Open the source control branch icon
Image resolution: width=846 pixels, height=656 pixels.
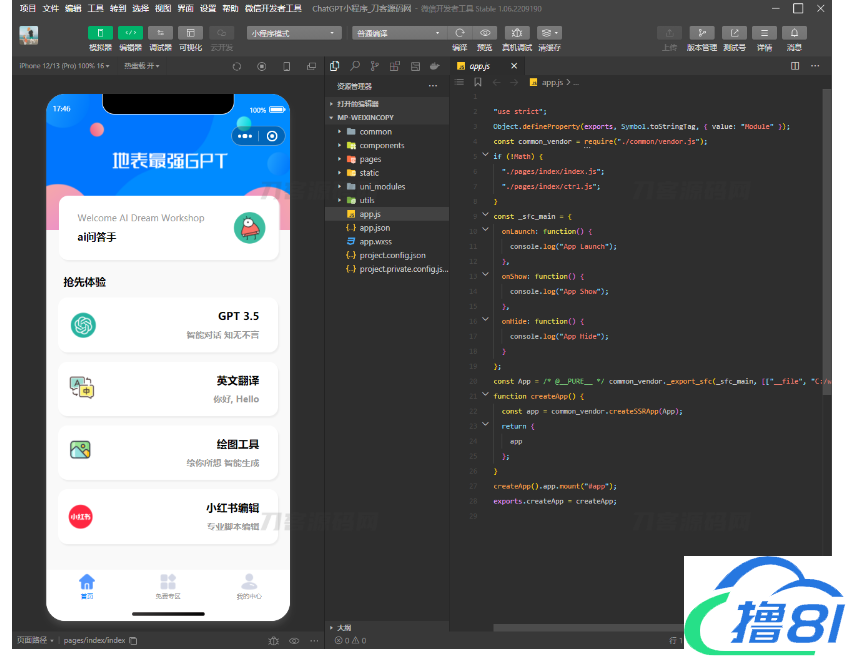[374, 66]
